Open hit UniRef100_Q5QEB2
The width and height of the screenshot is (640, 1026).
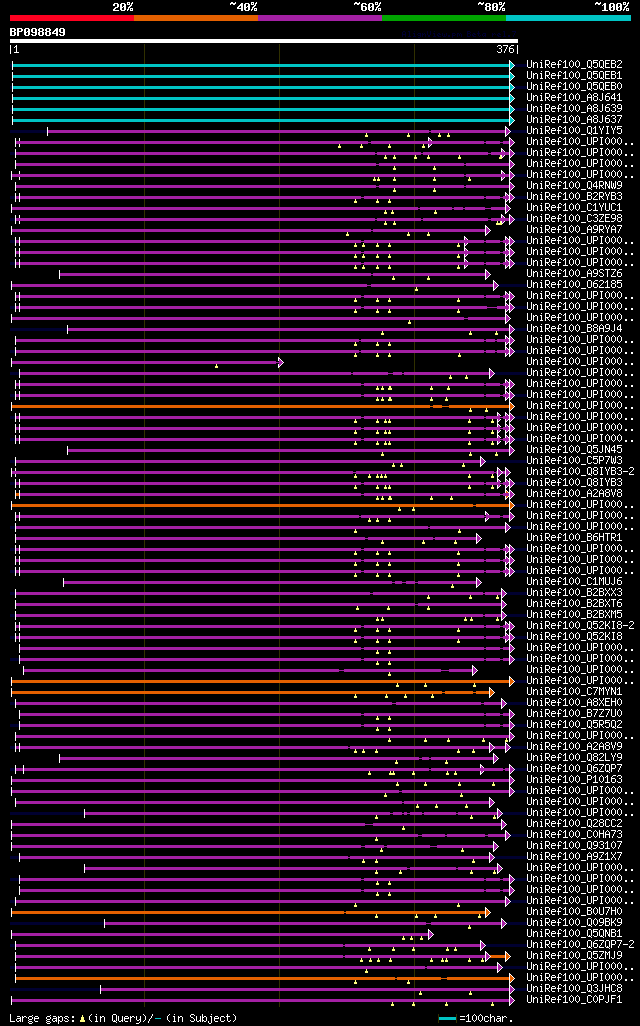574,64
